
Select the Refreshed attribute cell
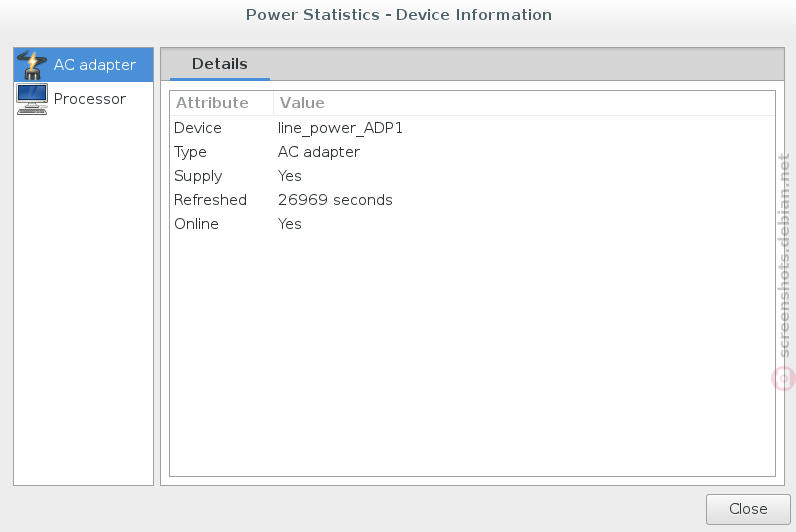point(210,200)
